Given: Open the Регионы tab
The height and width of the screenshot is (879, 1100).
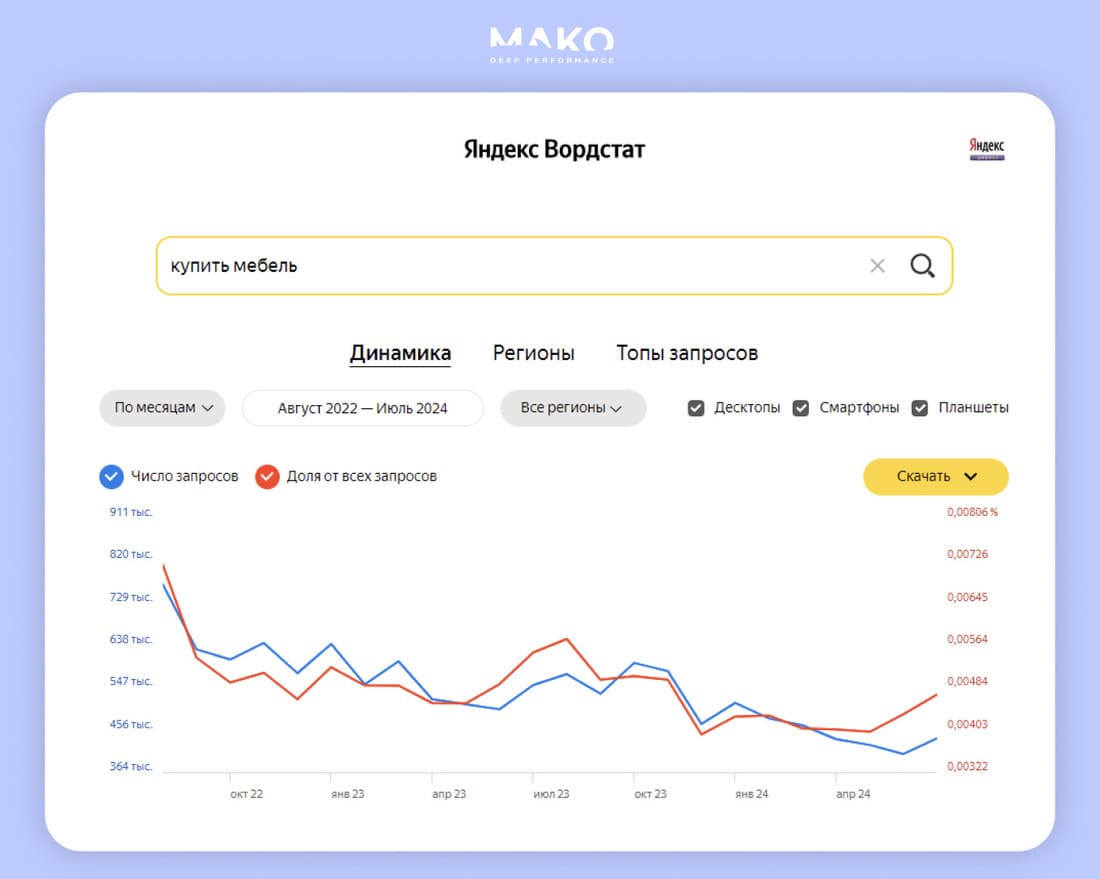Looking at the screenshot, I should tap(533, 353).
